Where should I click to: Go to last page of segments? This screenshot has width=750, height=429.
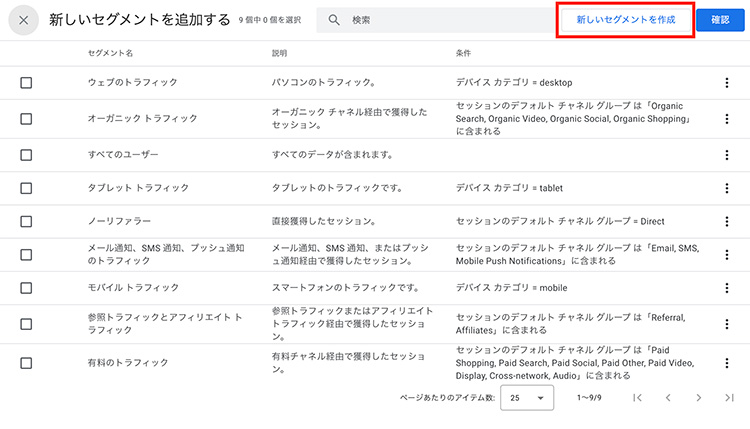point(729,397)
